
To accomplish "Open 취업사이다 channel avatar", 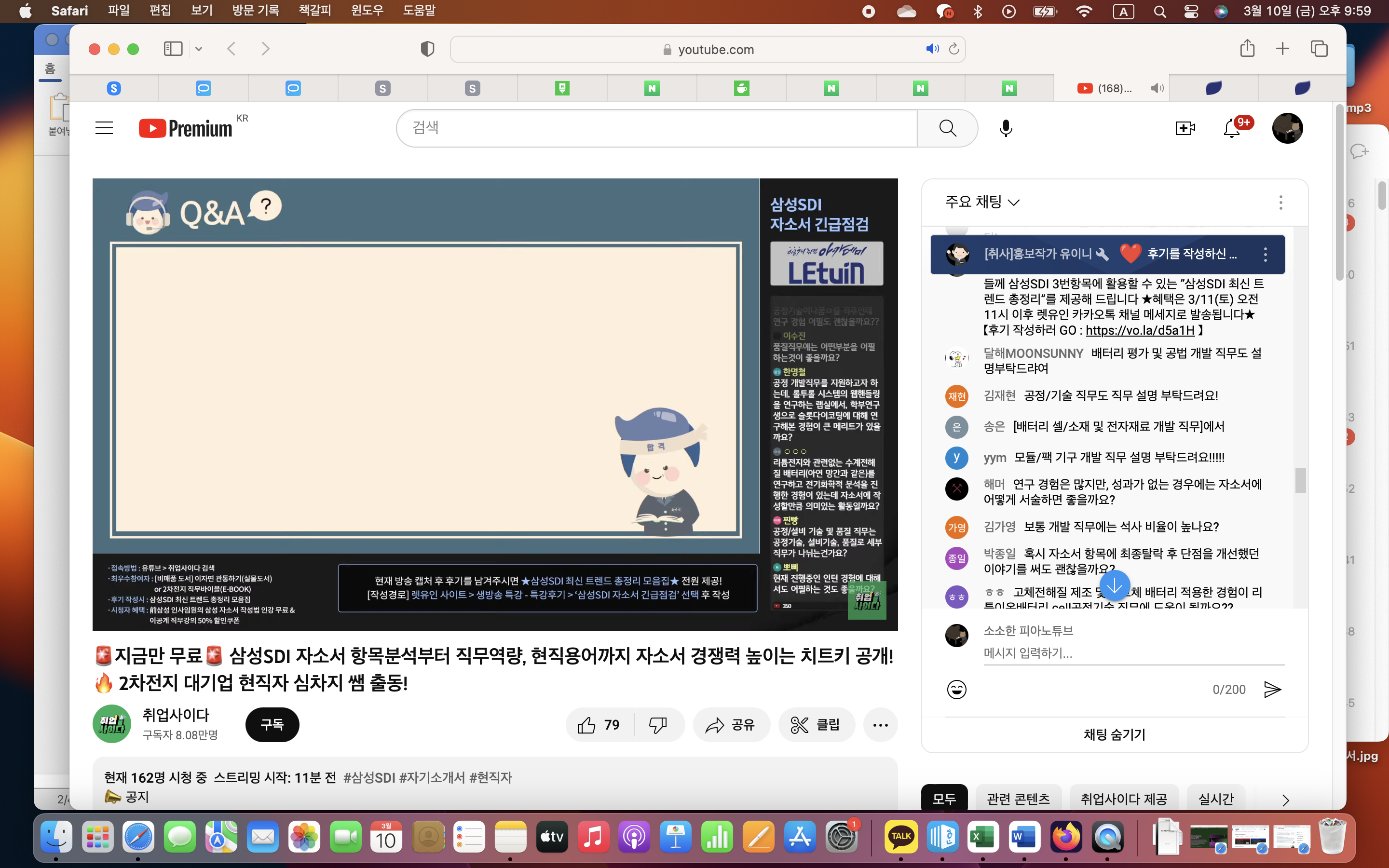I will tap(112, 724).
